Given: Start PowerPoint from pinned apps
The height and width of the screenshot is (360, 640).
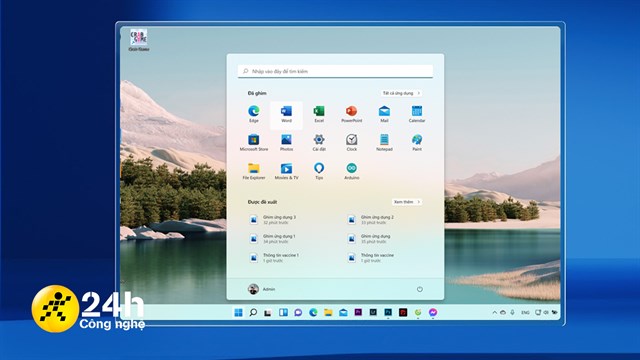Looking at the screenshot, I should pos(351,114).
